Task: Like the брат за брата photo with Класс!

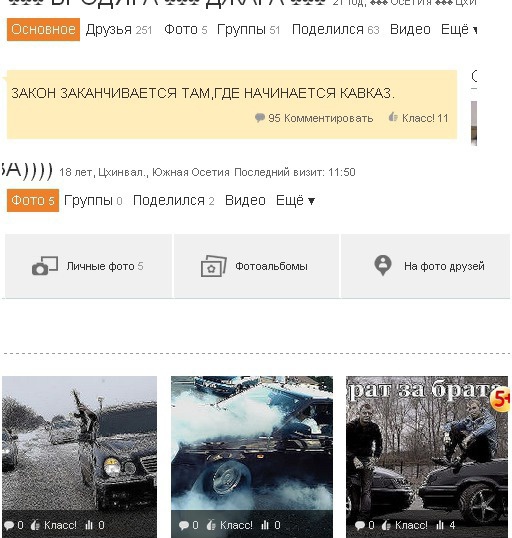Action: pos(405,525)
